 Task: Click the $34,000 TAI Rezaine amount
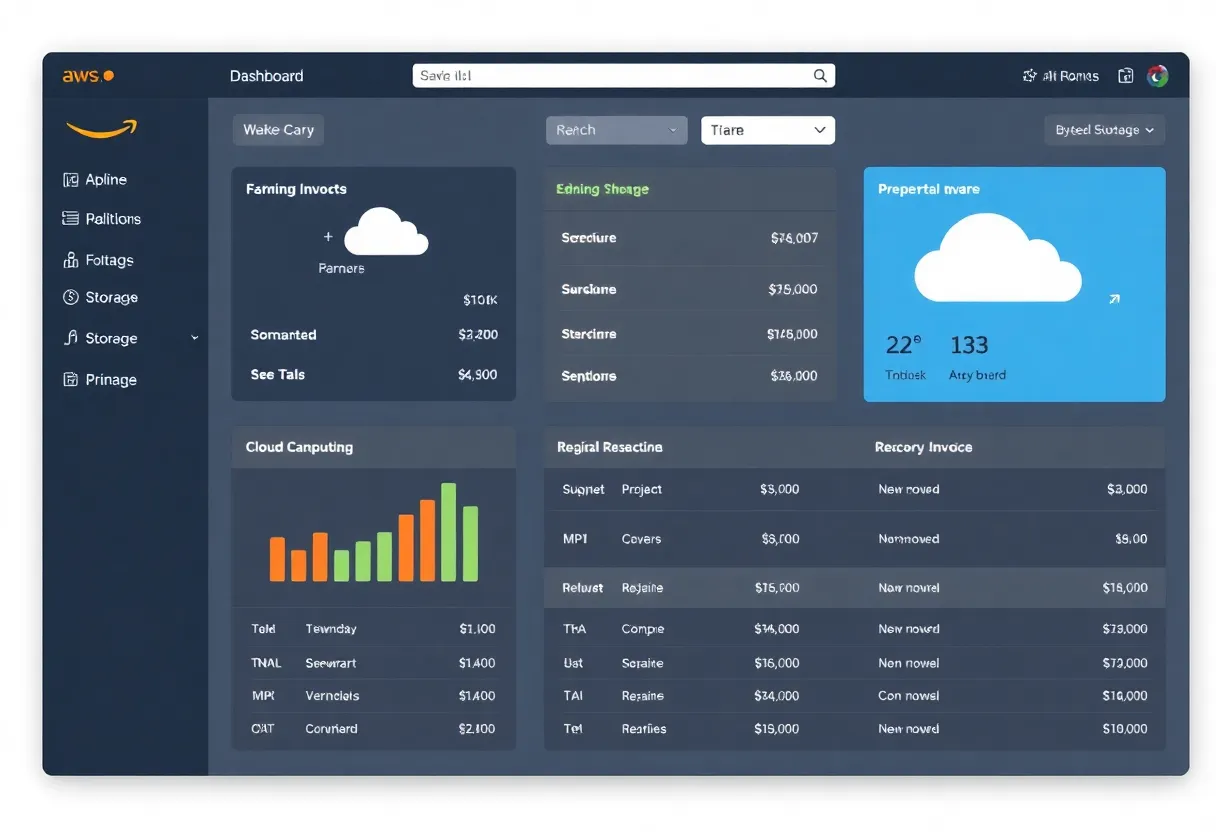[x=776, y=696]
